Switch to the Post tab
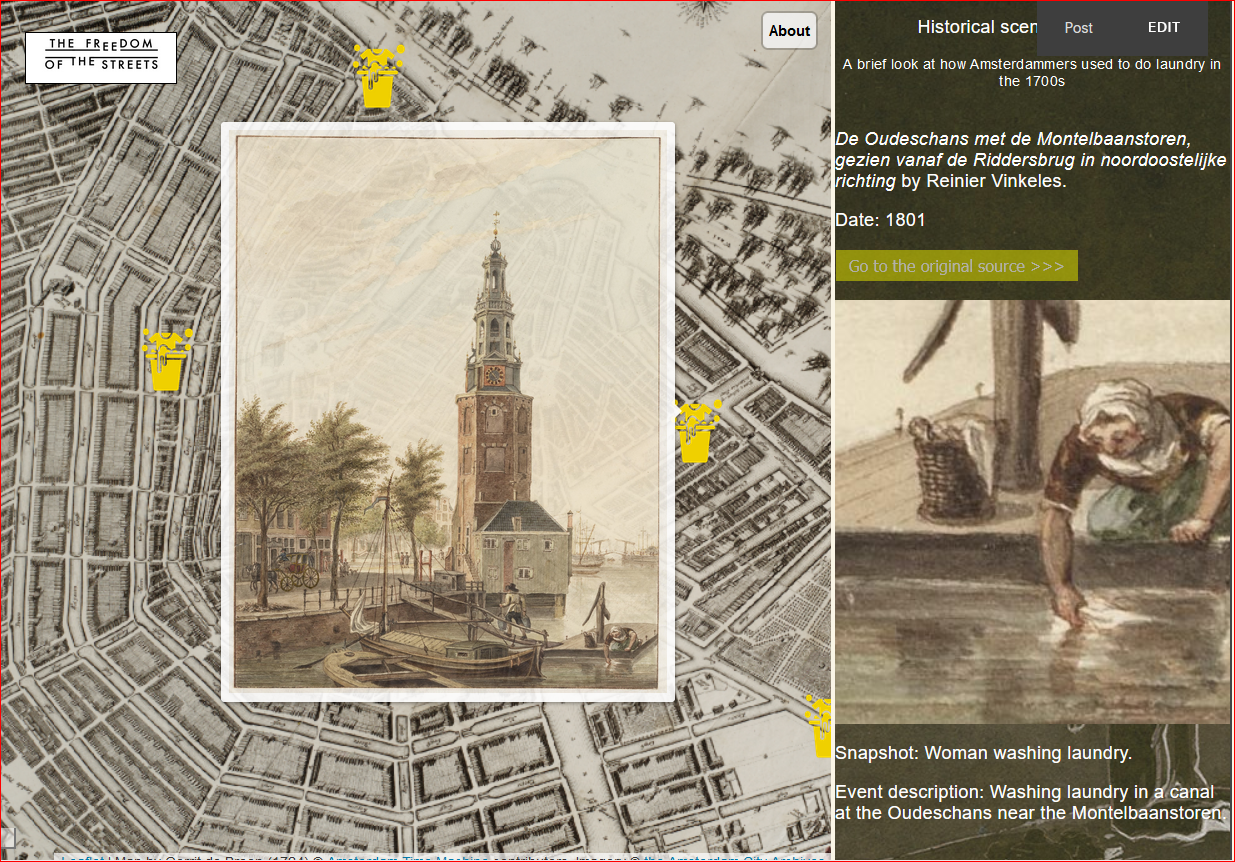1235x862 pixels. click(x=1079, y=28)
